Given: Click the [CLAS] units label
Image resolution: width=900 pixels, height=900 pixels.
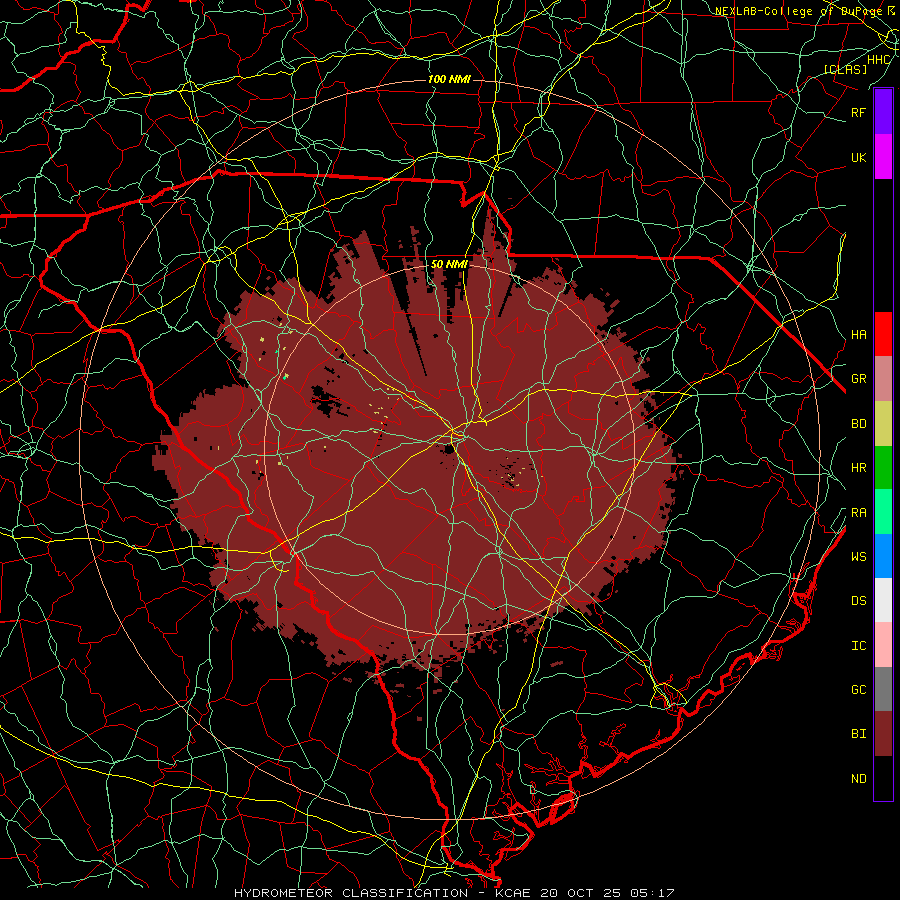Looking at the screenshot, I should click(x=845, y=69).
